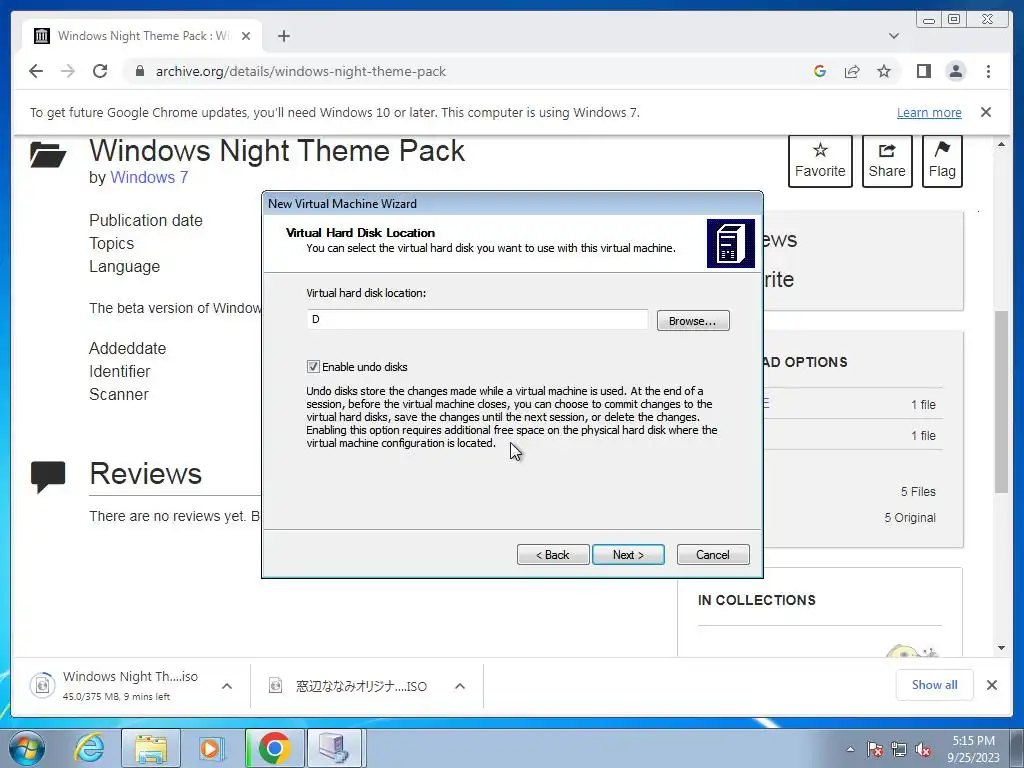Click the '5 Files' download text
The height and width of the screenshot is (768, 1024).
click(x=918, y=492)
